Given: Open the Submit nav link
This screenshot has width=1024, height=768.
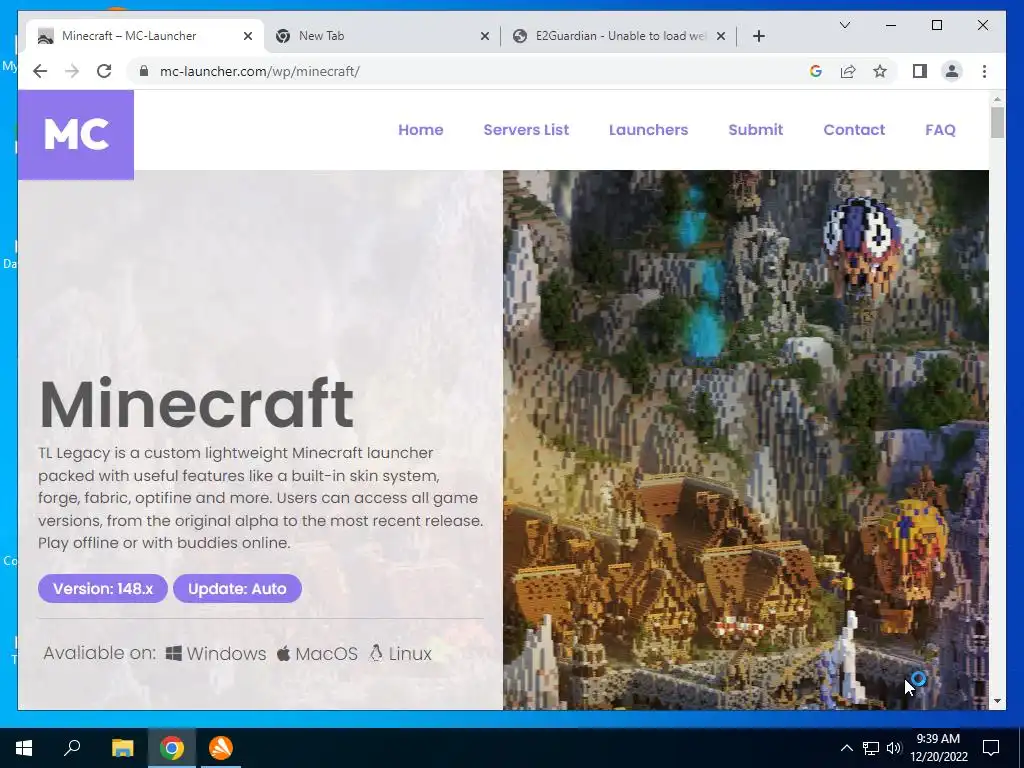Looking at the screenshot, I should pyautogui.click(x=756, y=130).
